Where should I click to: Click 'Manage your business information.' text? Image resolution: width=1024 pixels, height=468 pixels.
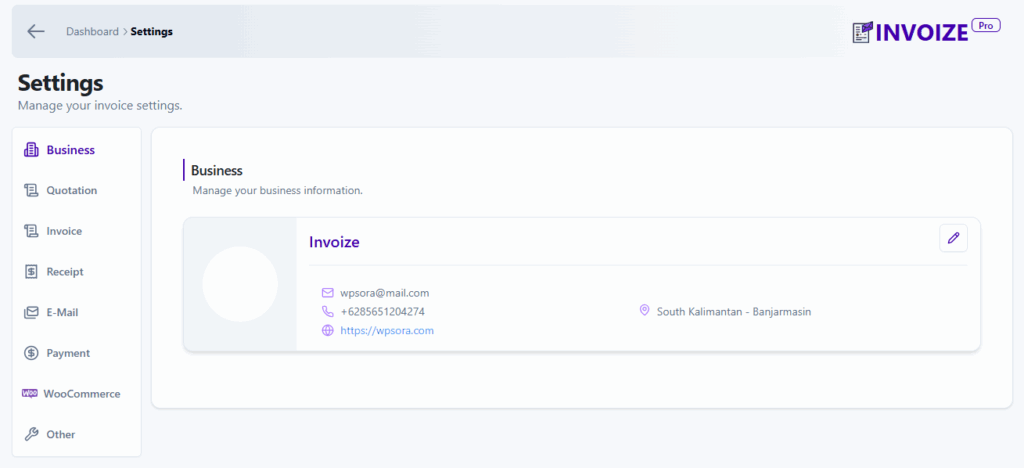point(278,192)
